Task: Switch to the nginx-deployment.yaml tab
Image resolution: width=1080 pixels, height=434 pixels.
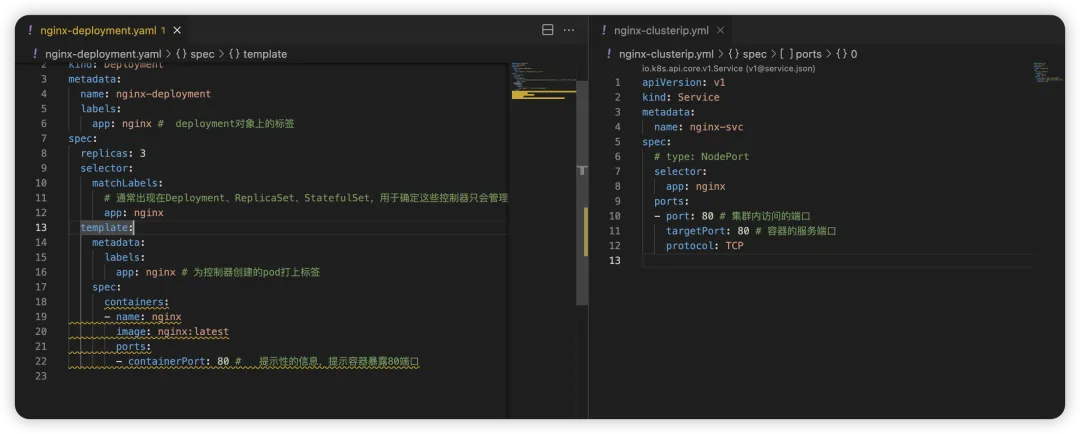Action: point(98,30)
